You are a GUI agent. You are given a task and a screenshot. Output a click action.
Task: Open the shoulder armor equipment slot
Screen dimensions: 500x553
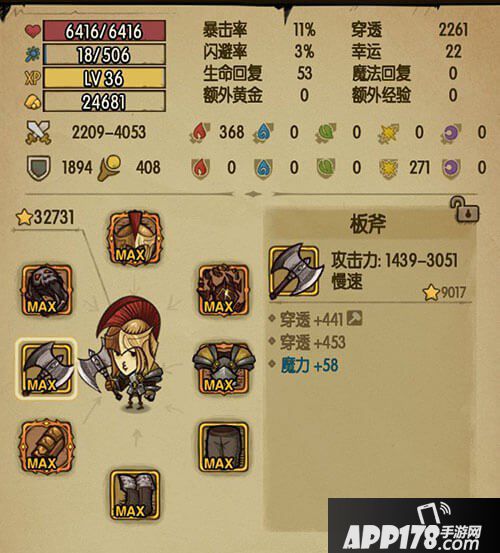tap(224, 369)
